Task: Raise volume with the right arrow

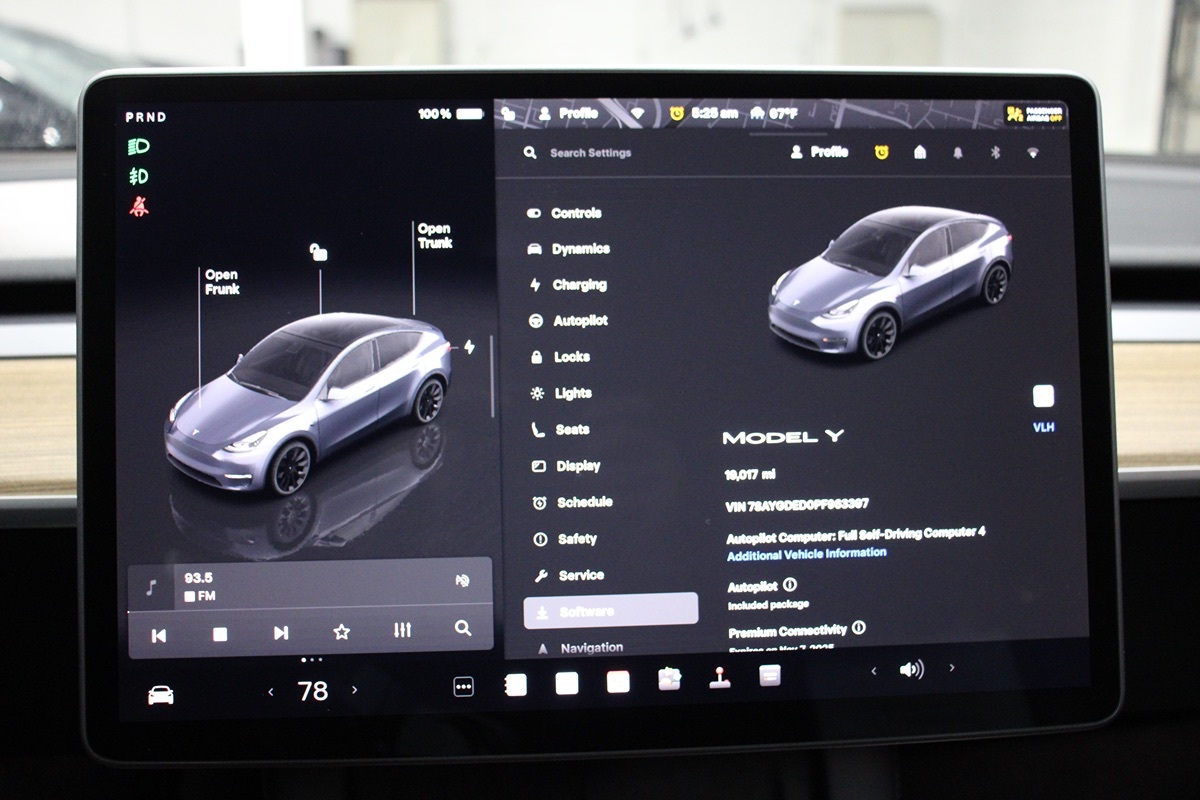Action: click(952, 668)
